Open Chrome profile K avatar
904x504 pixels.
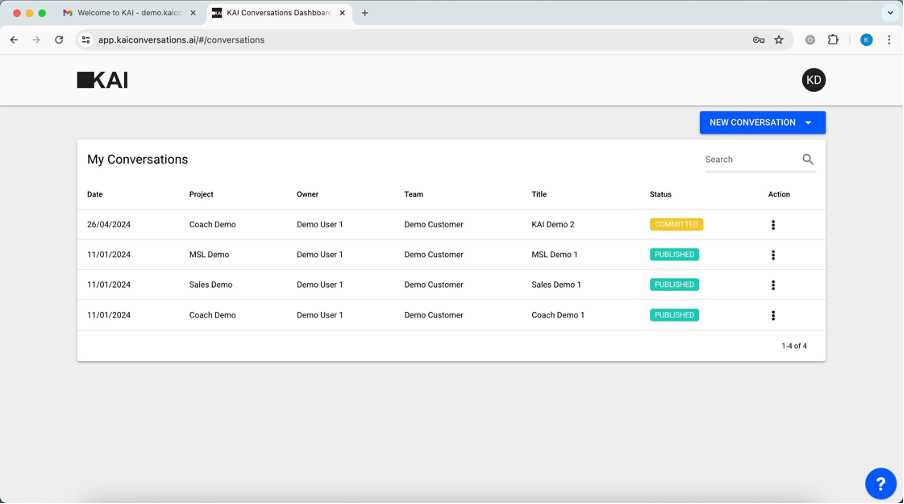click(x=867, y=40)
